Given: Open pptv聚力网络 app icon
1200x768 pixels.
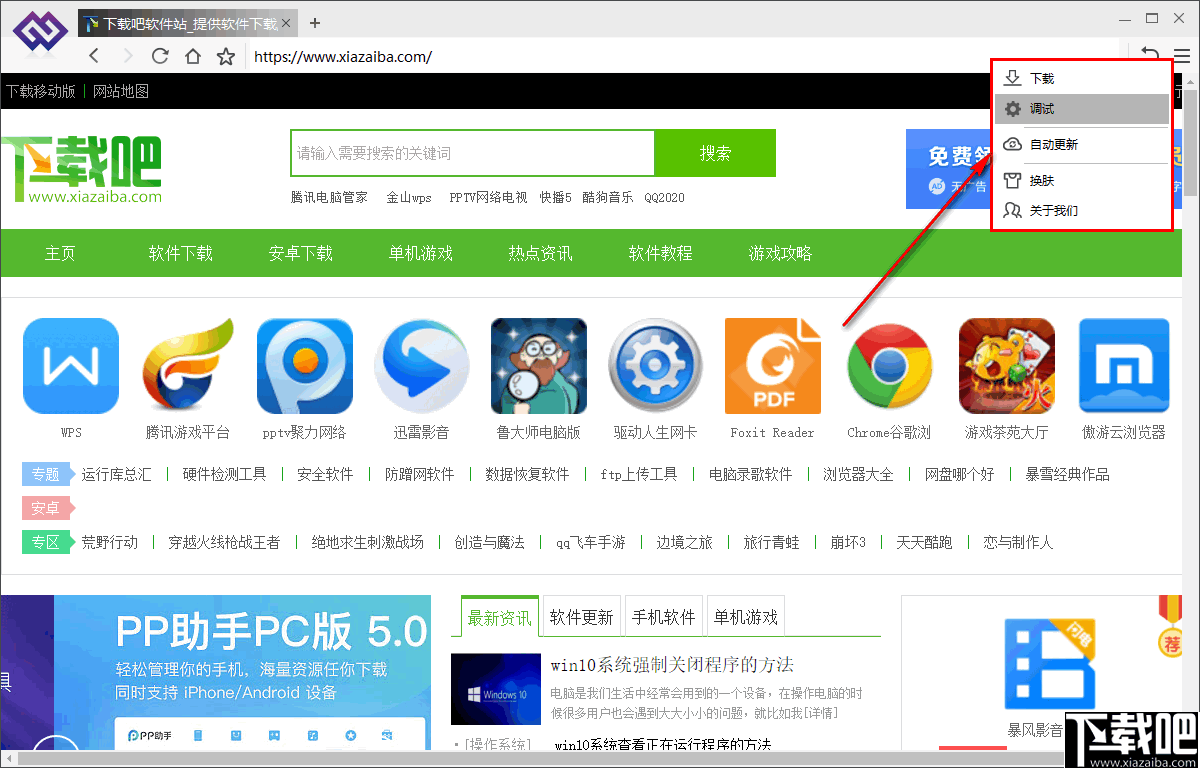Looking at the screenshot, I should [x=305, y=366].
